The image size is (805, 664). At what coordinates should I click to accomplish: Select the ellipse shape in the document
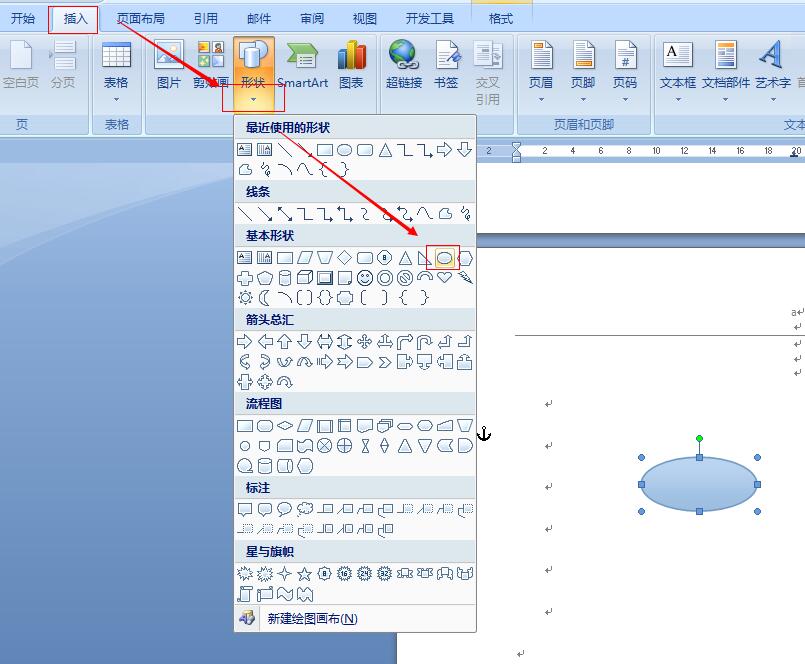click(699, 484)
